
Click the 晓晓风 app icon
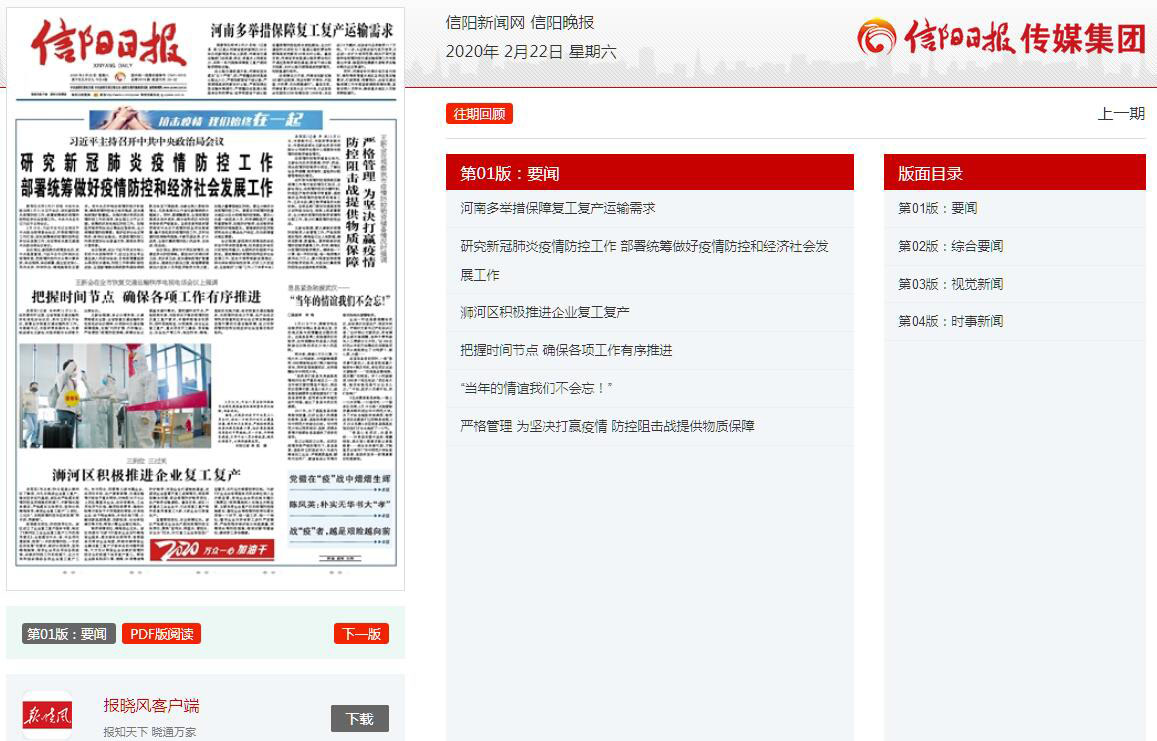click(47, 715)
